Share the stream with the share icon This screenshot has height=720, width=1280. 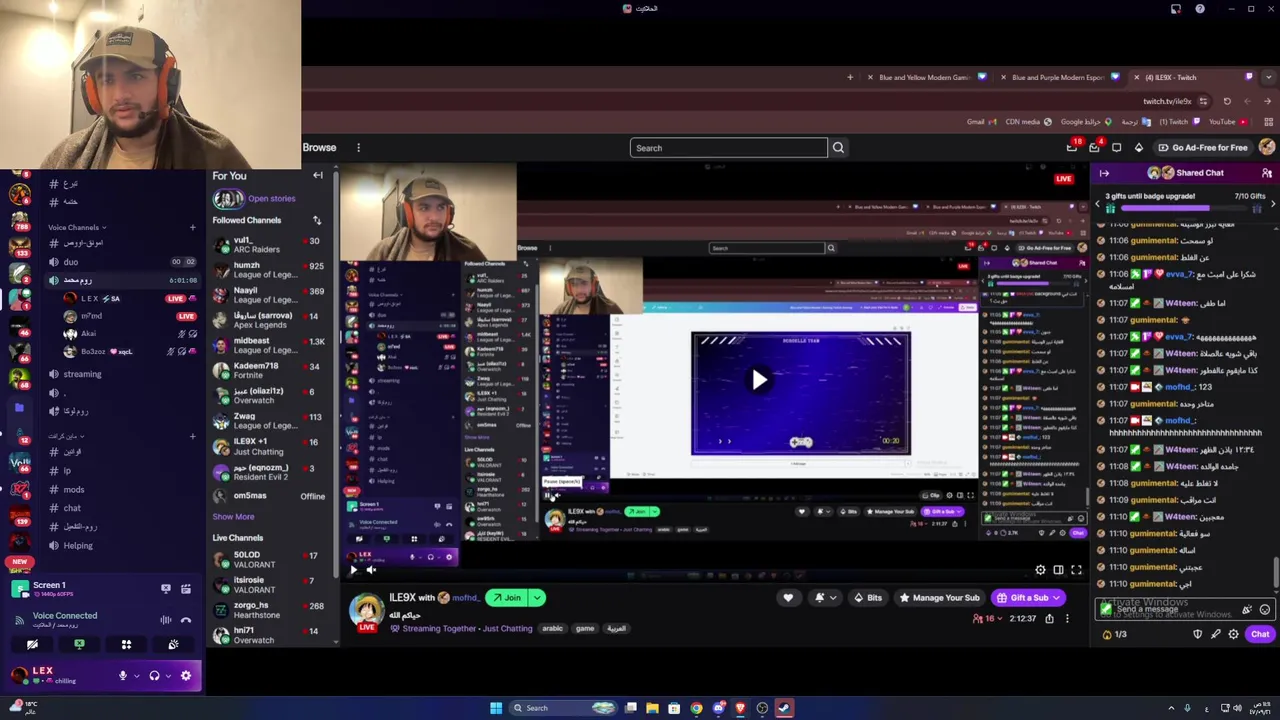coord(1049,619)
